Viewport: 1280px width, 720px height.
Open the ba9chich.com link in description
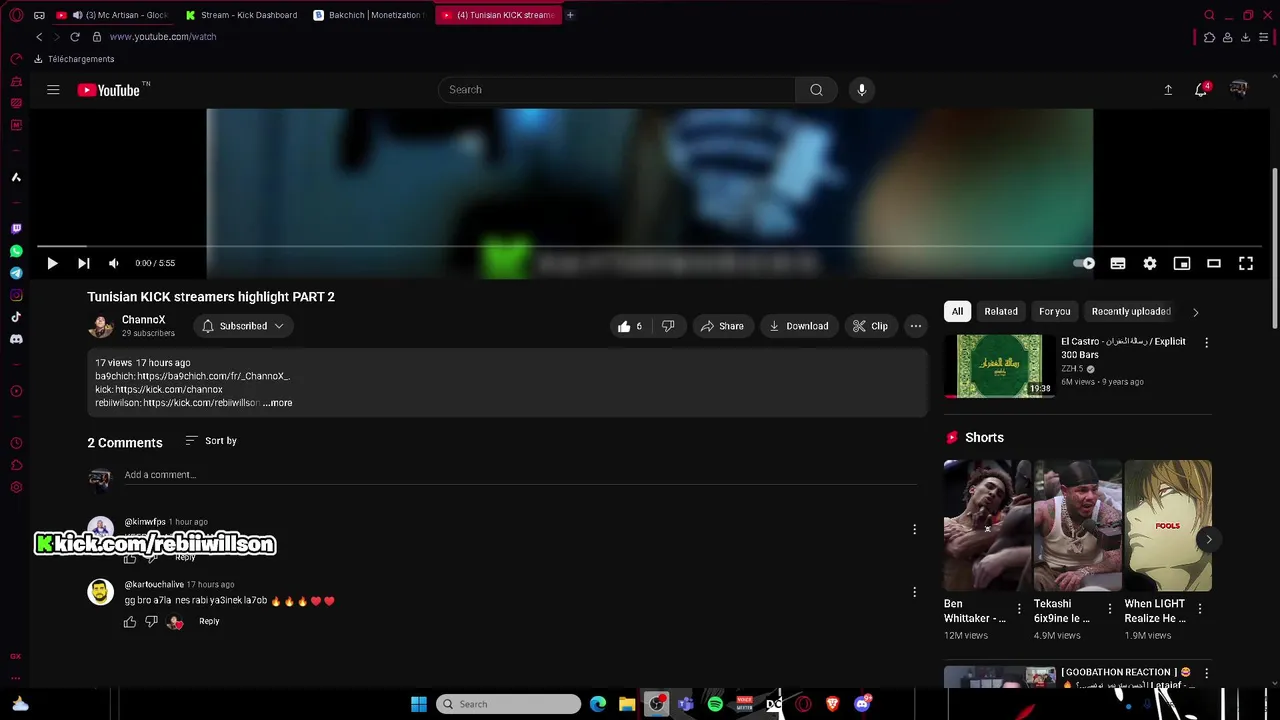click(x=214, y=376)
